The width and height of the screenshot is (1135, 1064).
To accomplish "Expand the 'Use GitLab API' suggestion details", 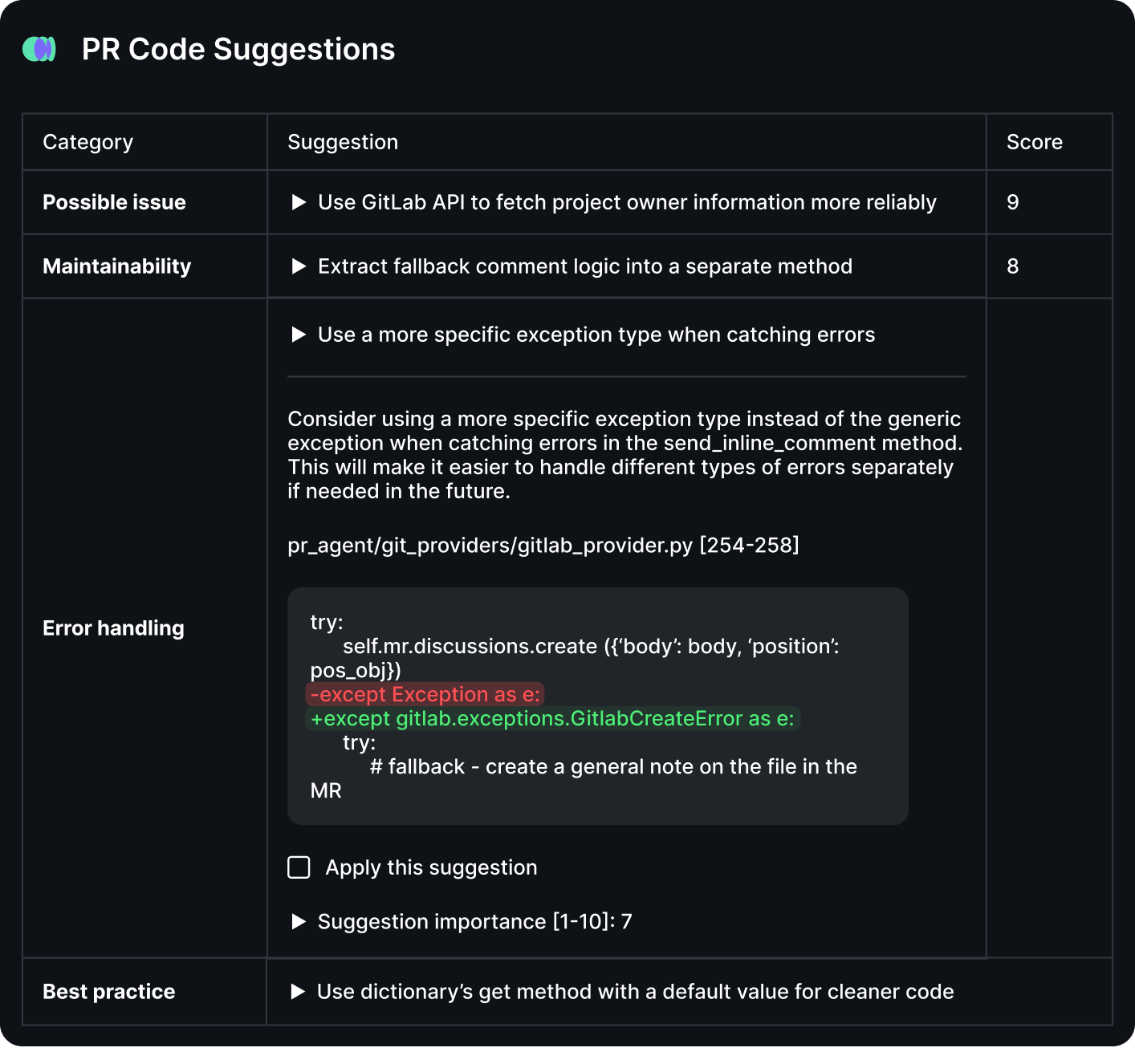I will tap(299, 202).
